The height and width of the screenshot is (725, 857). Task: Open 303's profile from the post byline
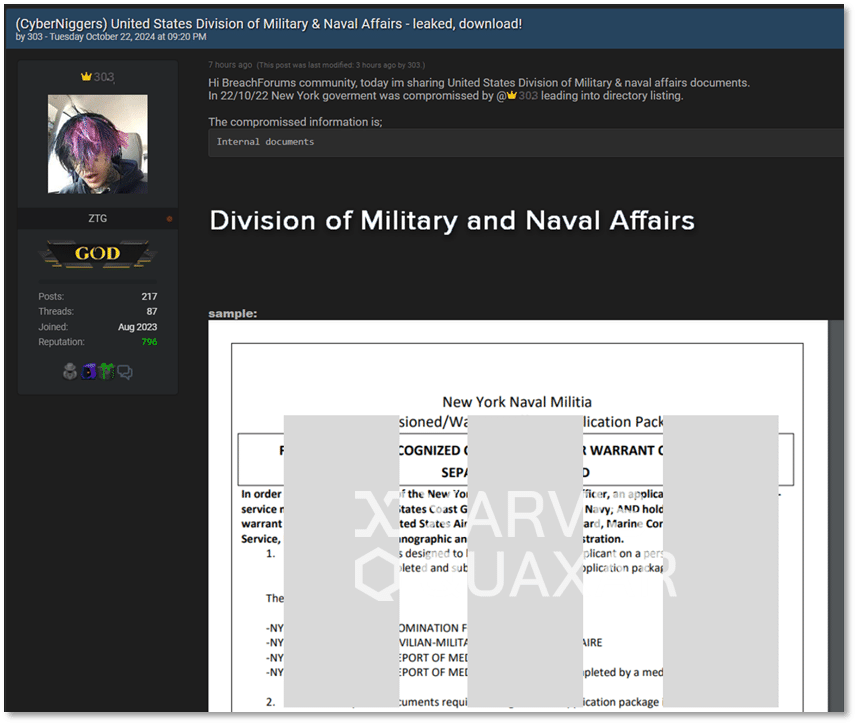coord(34,36)
